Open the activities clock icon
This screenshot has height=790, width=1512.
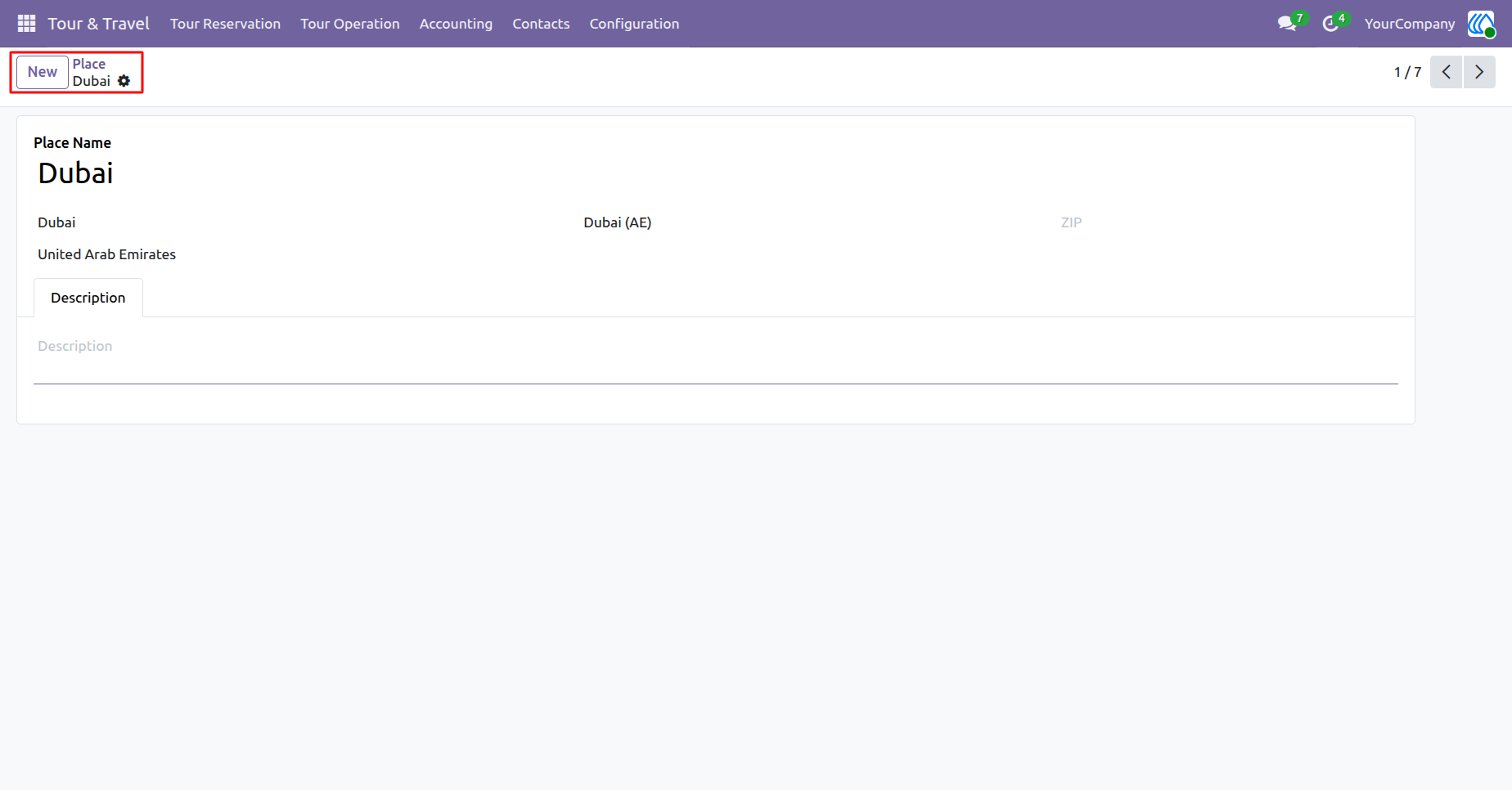click(x=1330, y=24)
